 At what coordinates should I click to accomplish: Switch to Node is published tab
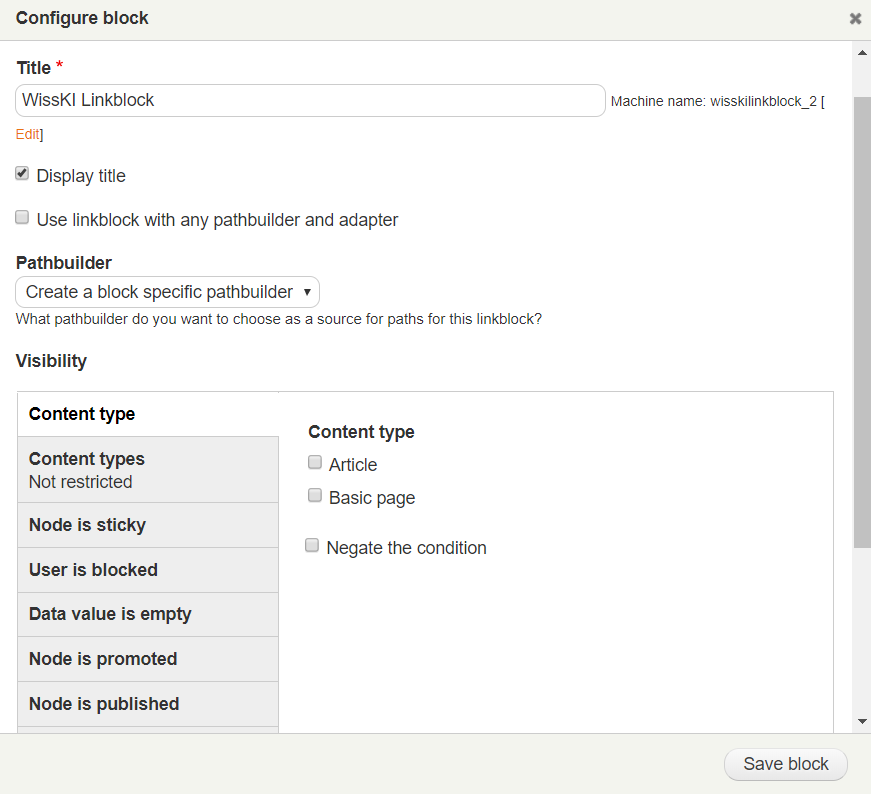148,704
